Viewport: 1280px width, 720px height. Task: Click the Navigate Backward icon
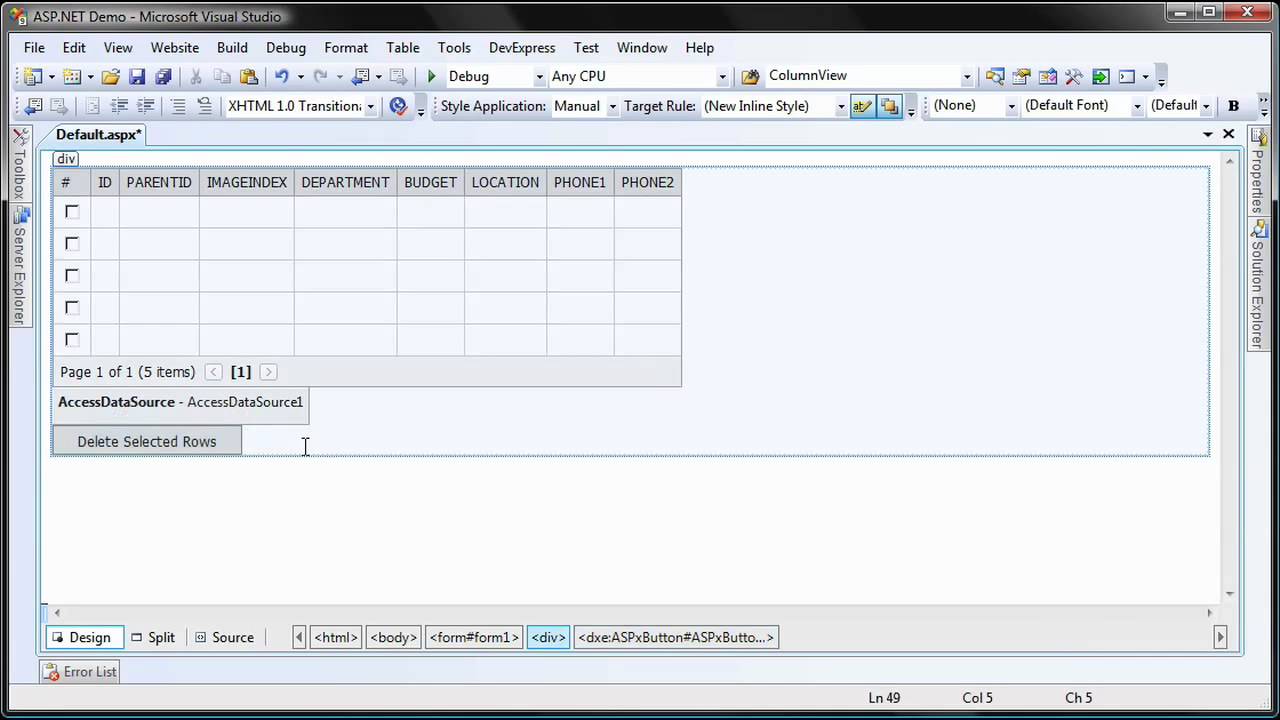point(361,76)
